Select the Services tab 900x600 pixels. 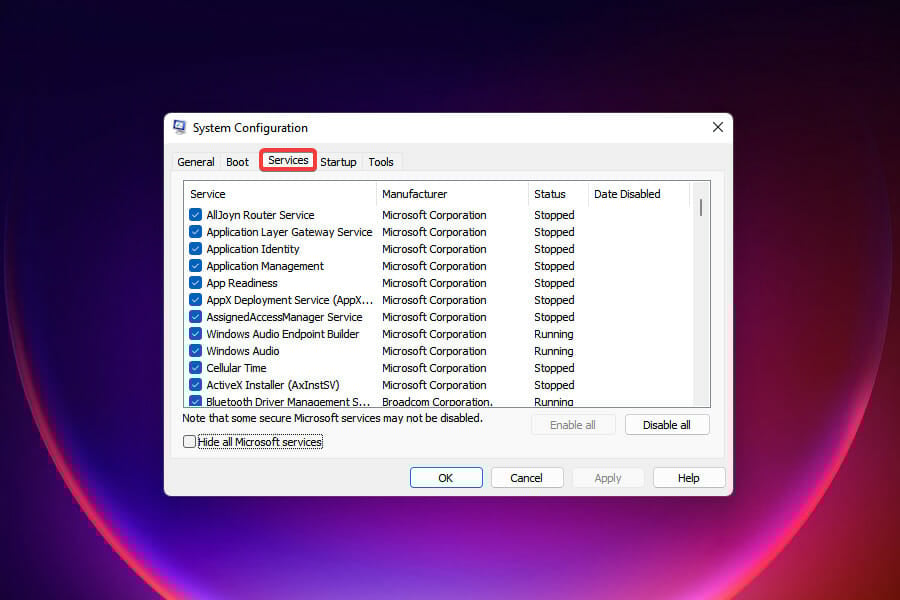(x=288, y=160)
